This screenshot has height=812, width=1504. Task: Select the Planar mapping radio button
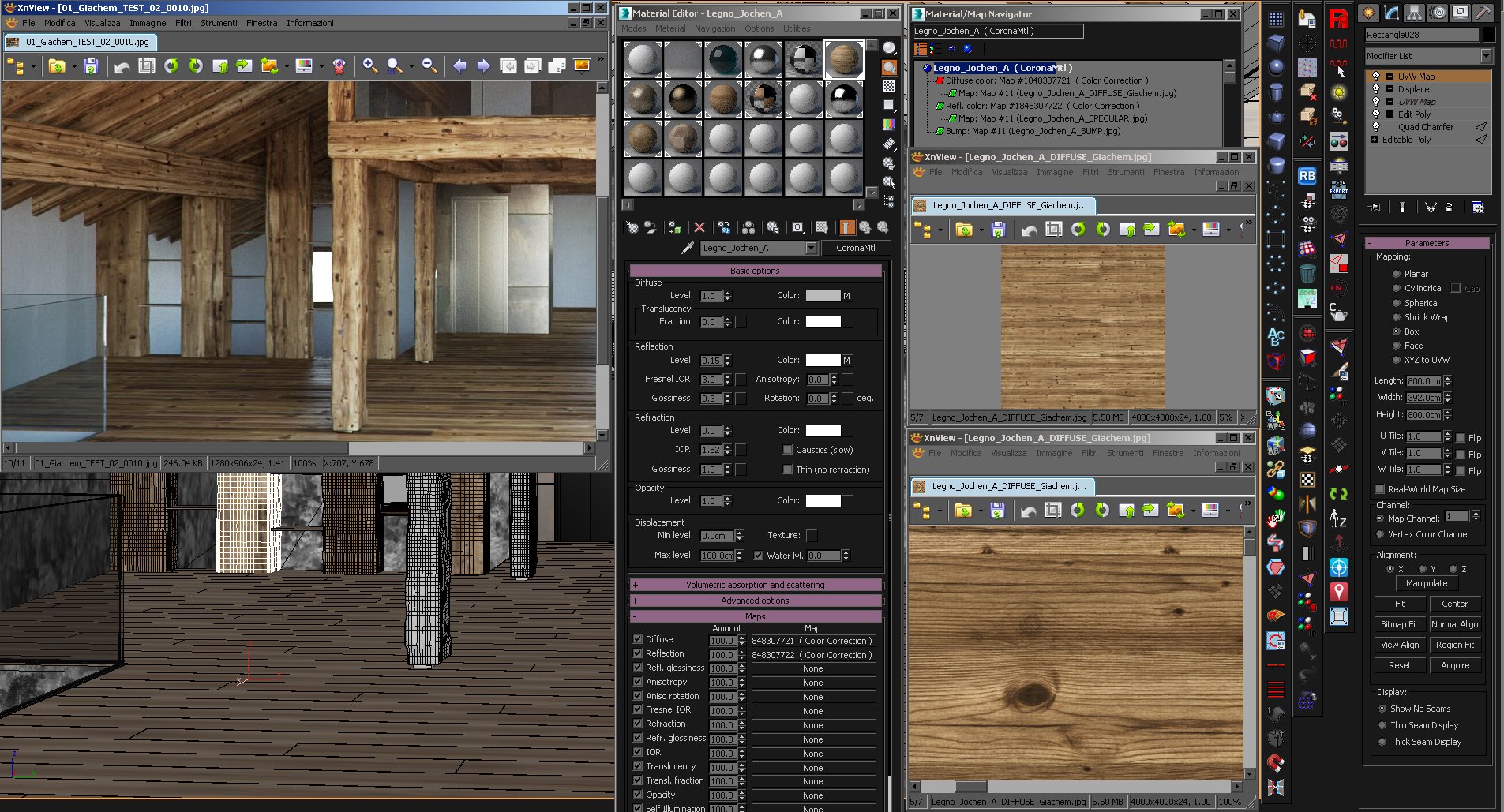point(1397,274)
